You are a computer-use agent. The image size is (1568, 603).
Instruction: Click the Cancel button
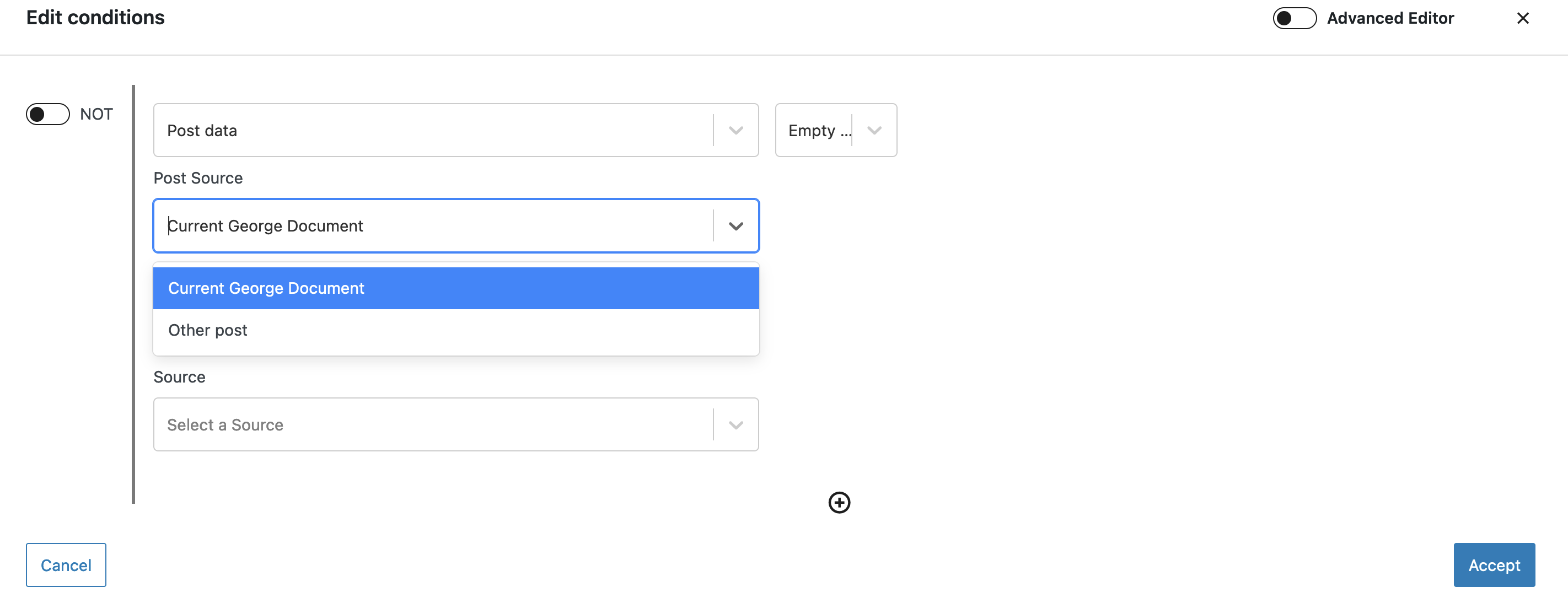pyautogui.click(x=66, y=564)
